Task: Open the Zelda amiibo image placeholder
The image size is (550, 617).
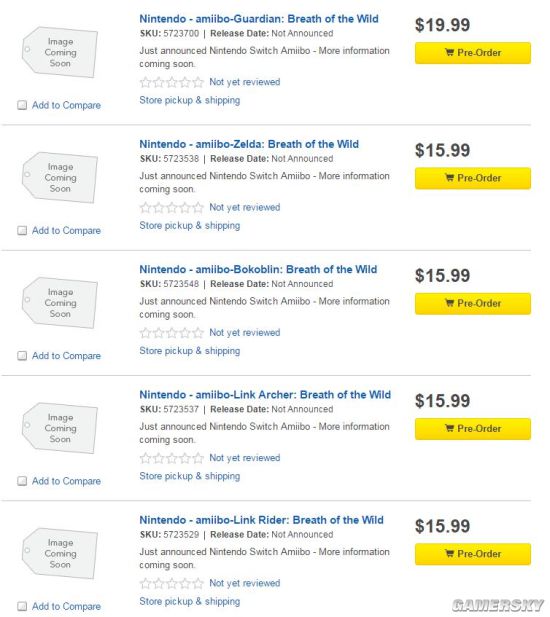Action: (x=60, y=177)
